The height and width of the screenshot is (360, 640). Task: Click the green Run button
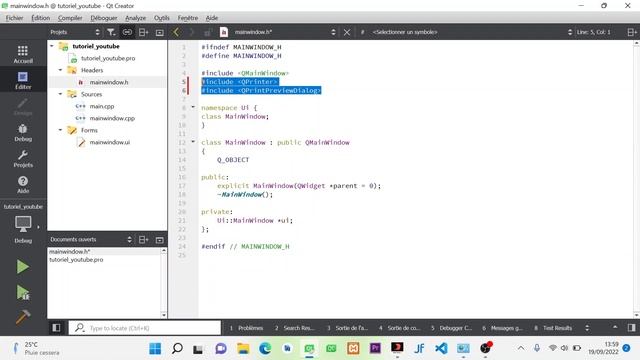[23, 267]
